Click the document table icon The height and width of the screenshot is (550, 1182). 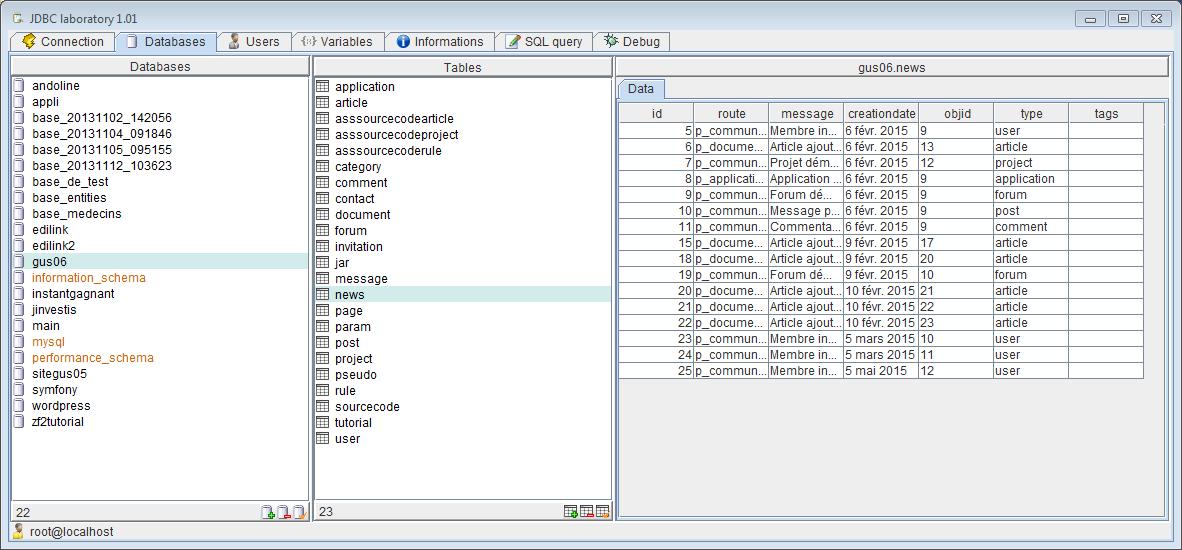(323, 214)
